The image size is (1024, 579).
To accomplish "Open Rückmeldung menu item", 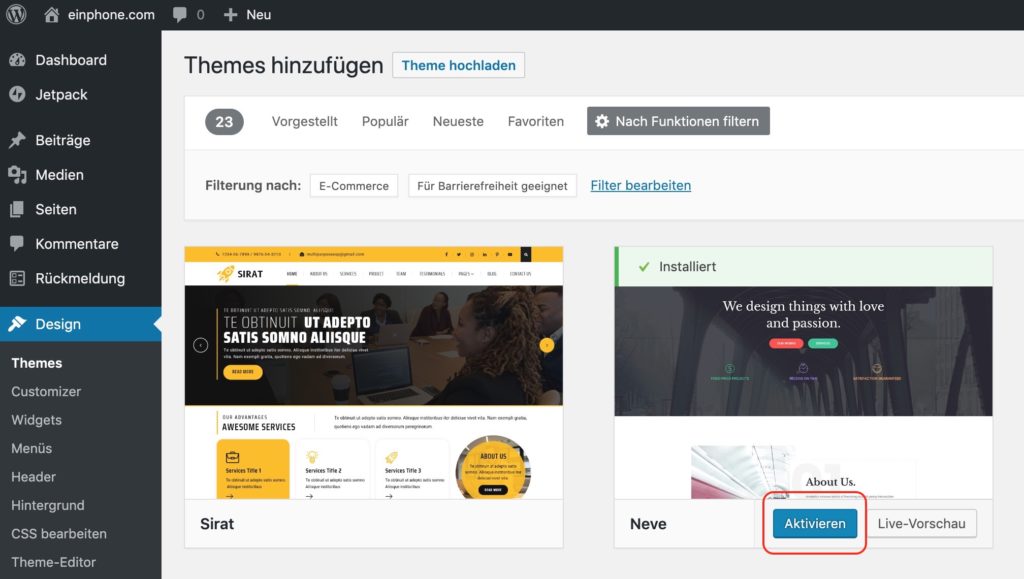I will tap(80, 279).
